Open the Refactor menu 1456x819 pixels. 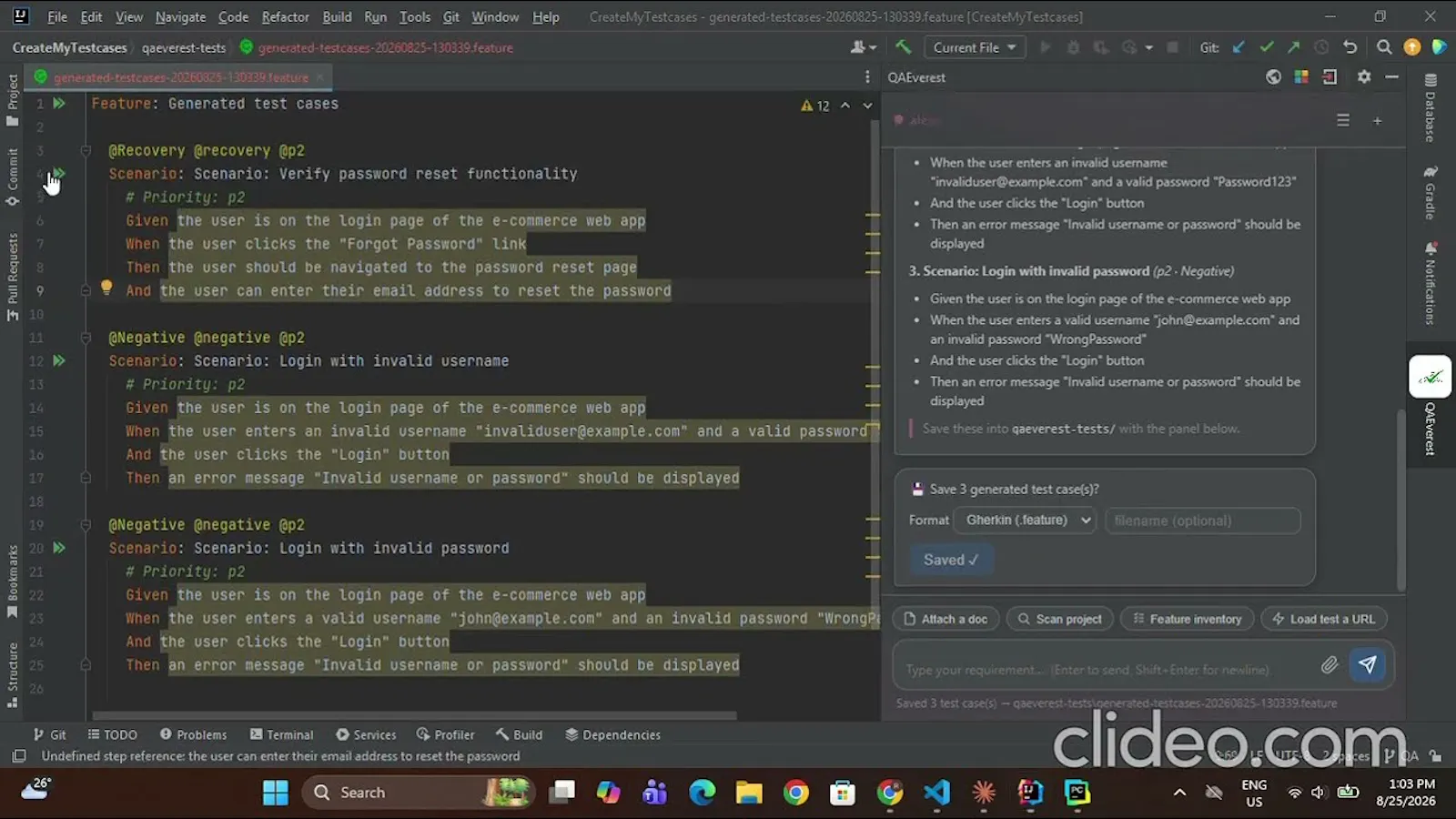coord(285,16)
